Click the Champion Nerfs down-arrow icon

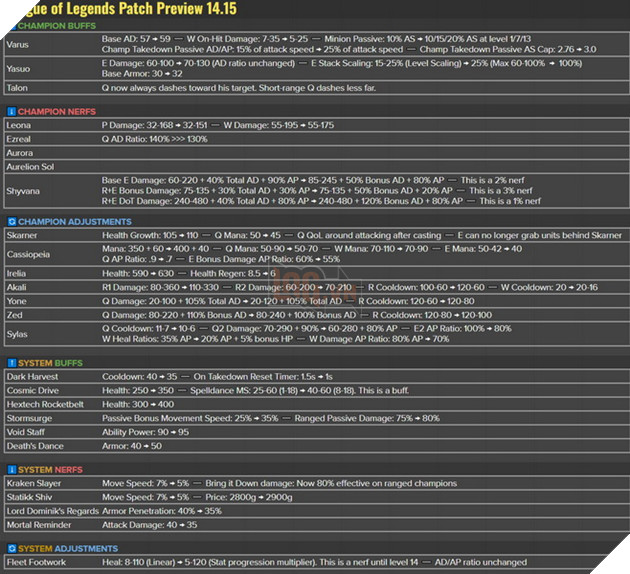[11, 112]
